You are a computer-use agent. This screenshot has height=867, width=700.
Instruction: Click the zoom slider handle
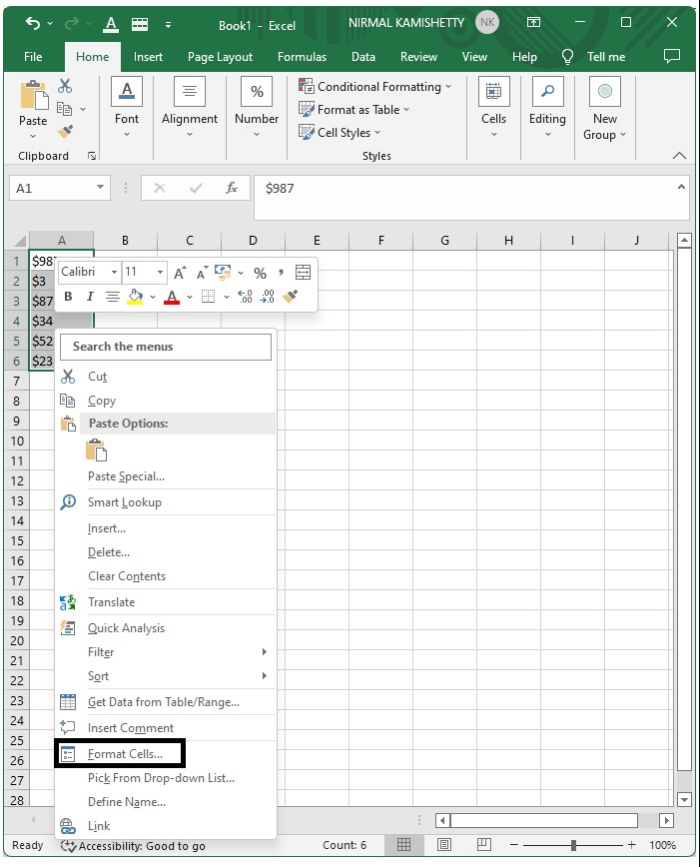(573, 845)
